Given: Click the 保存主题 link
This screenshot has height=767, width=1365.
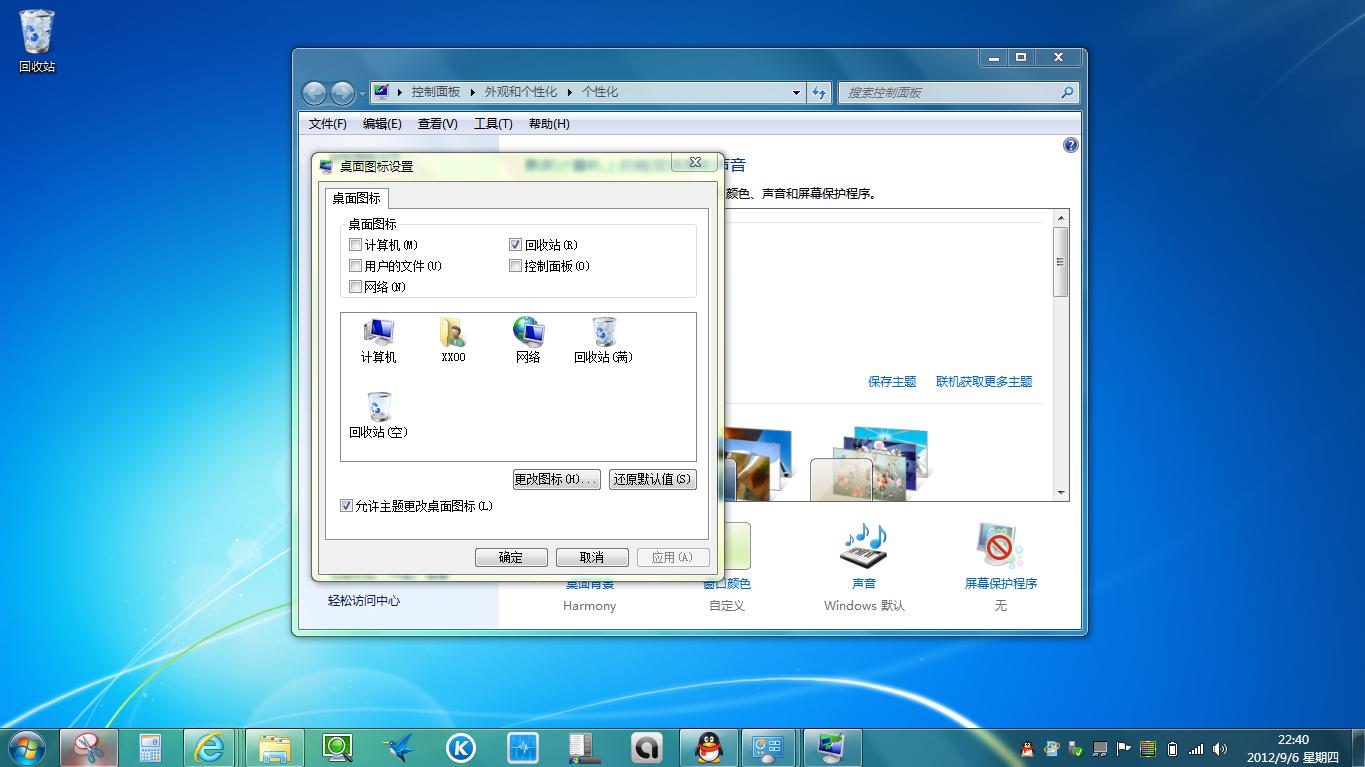Looking at the screenshot, I should point(891,381).
